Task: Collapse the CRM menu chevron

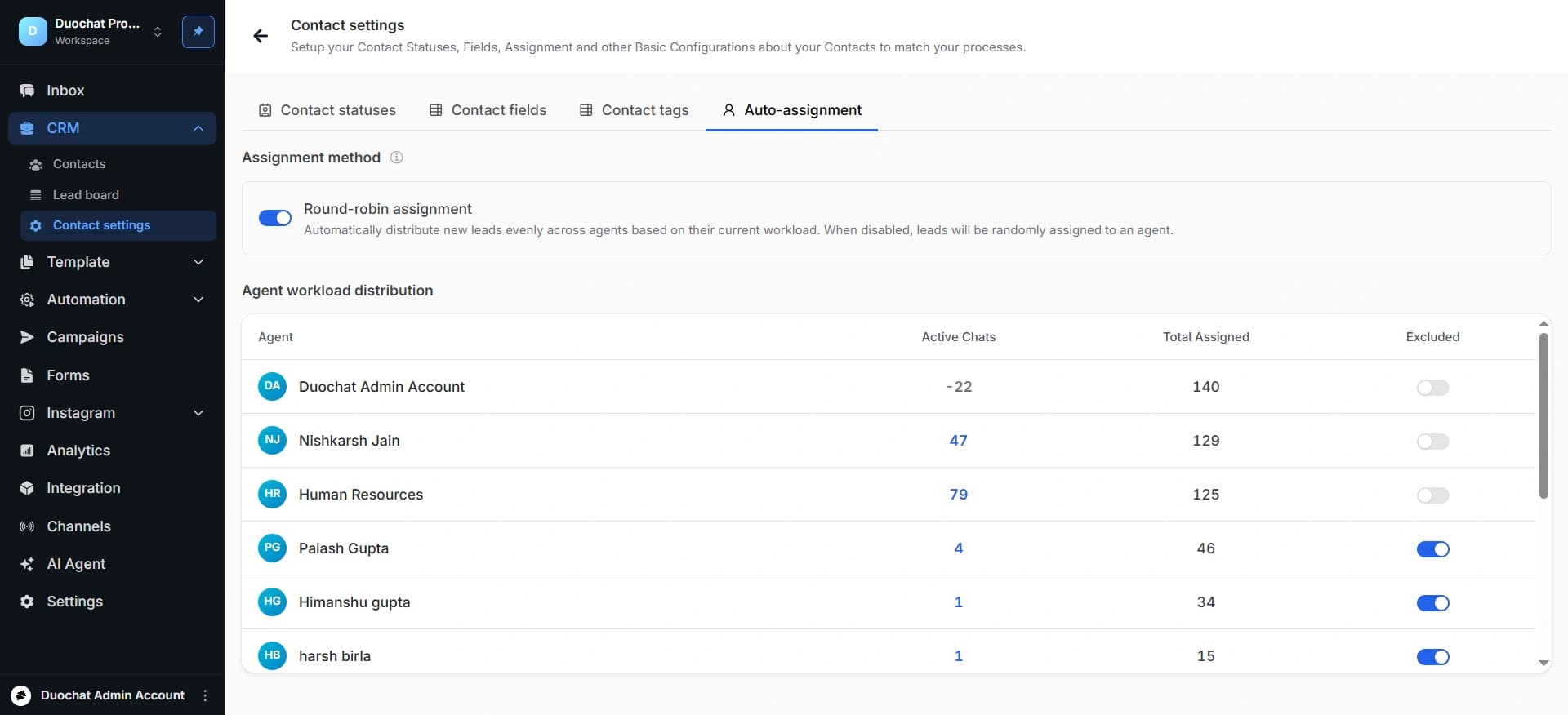Action: click(198, 128)
